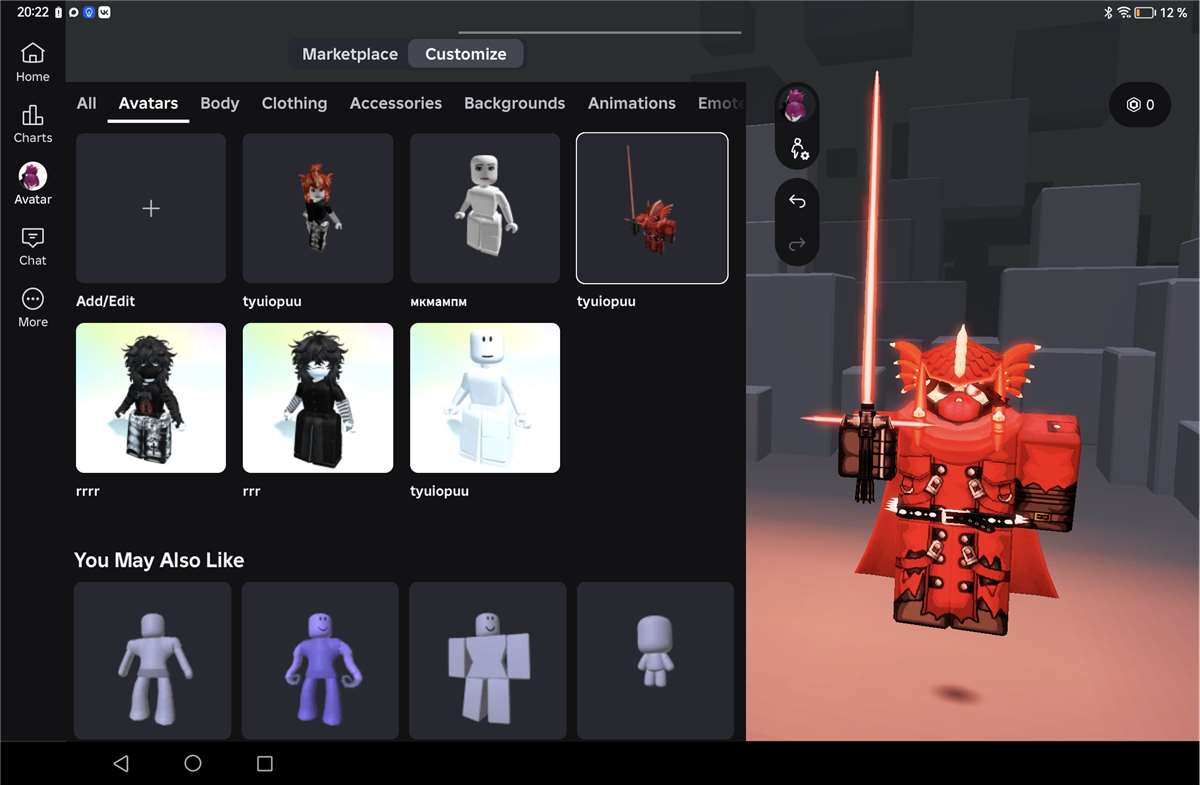1200x785 pixels.
Task: Open the Clothing category tab
Action: point(294,103)
